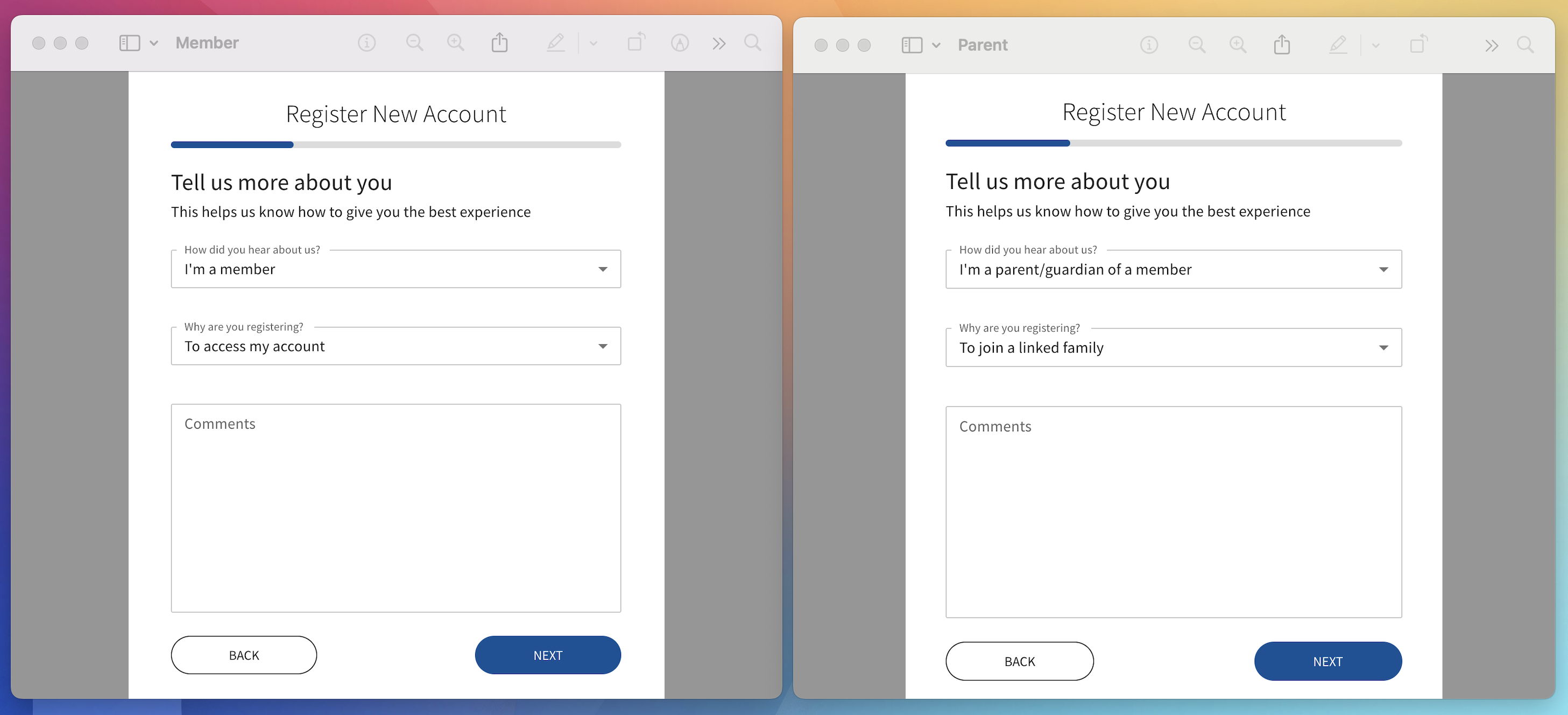Click the registration progress bar in Member window

pyautogui.click(x=395, y=144)
